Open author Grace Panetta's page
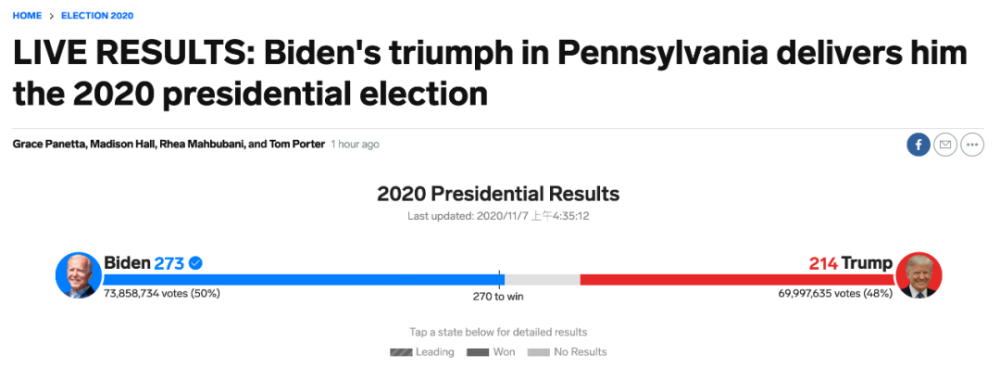1000x368 pixels. point(48,145)
